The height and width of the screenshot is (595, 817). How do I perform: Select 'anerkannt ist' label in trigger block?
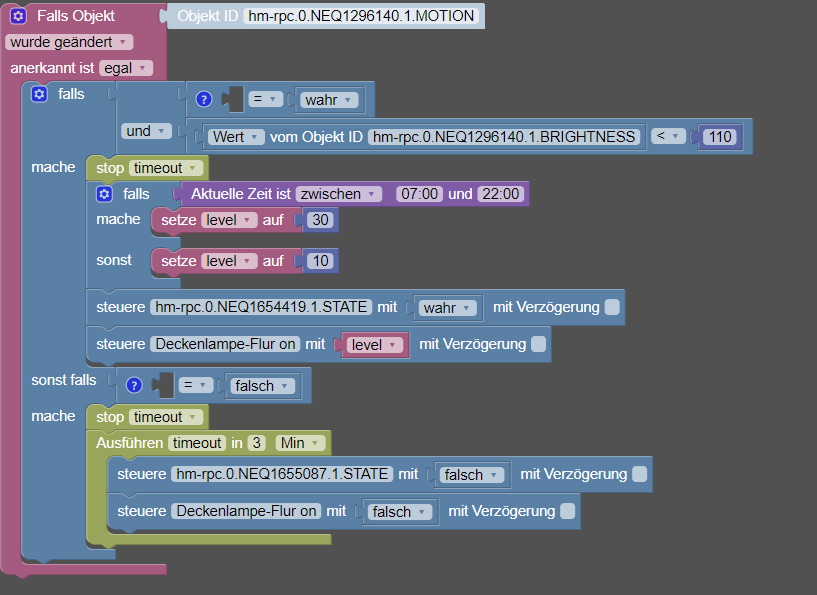tap(52, 68)
